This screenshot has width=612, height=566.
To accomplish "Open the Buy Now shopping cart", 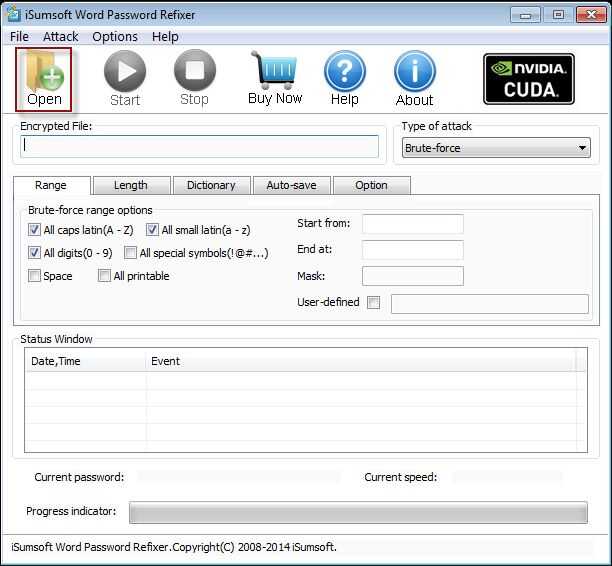I will (x=275, y=78).
